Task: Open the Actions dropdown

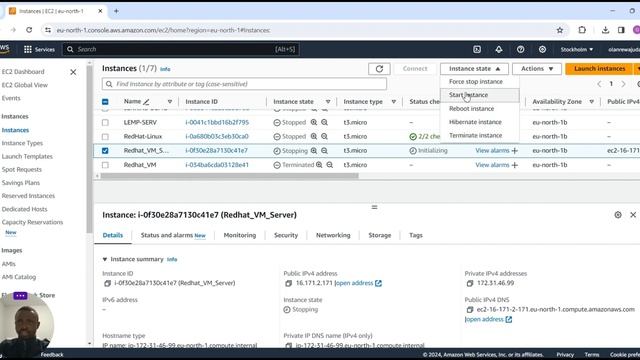Action: [537, 69]
